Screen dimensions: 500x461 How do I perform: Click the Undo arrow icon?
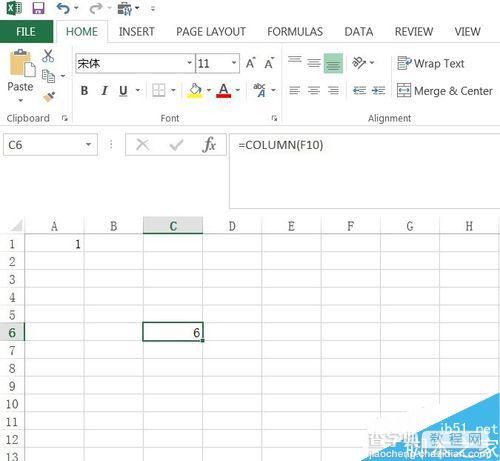point(63,8)
